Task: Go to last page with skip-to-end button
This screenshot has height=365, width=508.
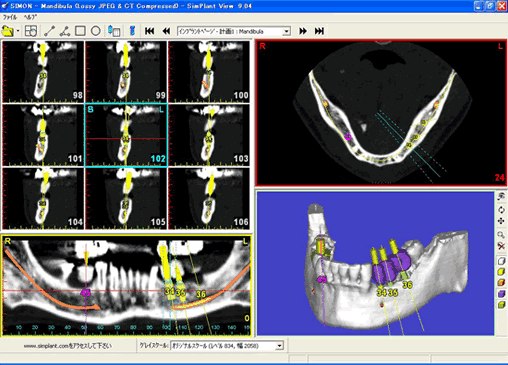Action: click(319, 31)
